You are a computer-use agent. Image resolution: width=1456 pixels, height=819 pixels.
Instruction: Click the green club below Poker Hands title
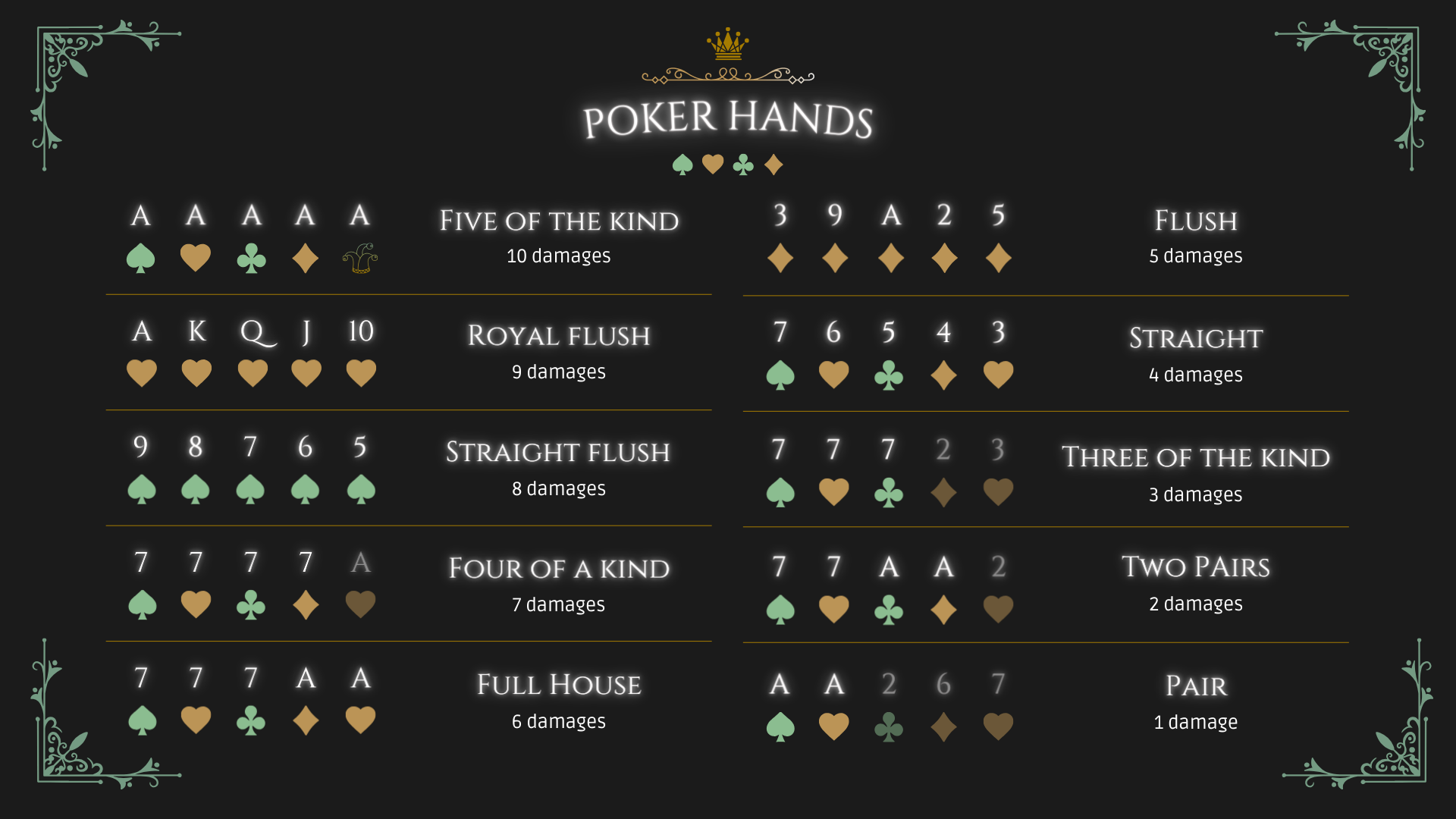743,165
